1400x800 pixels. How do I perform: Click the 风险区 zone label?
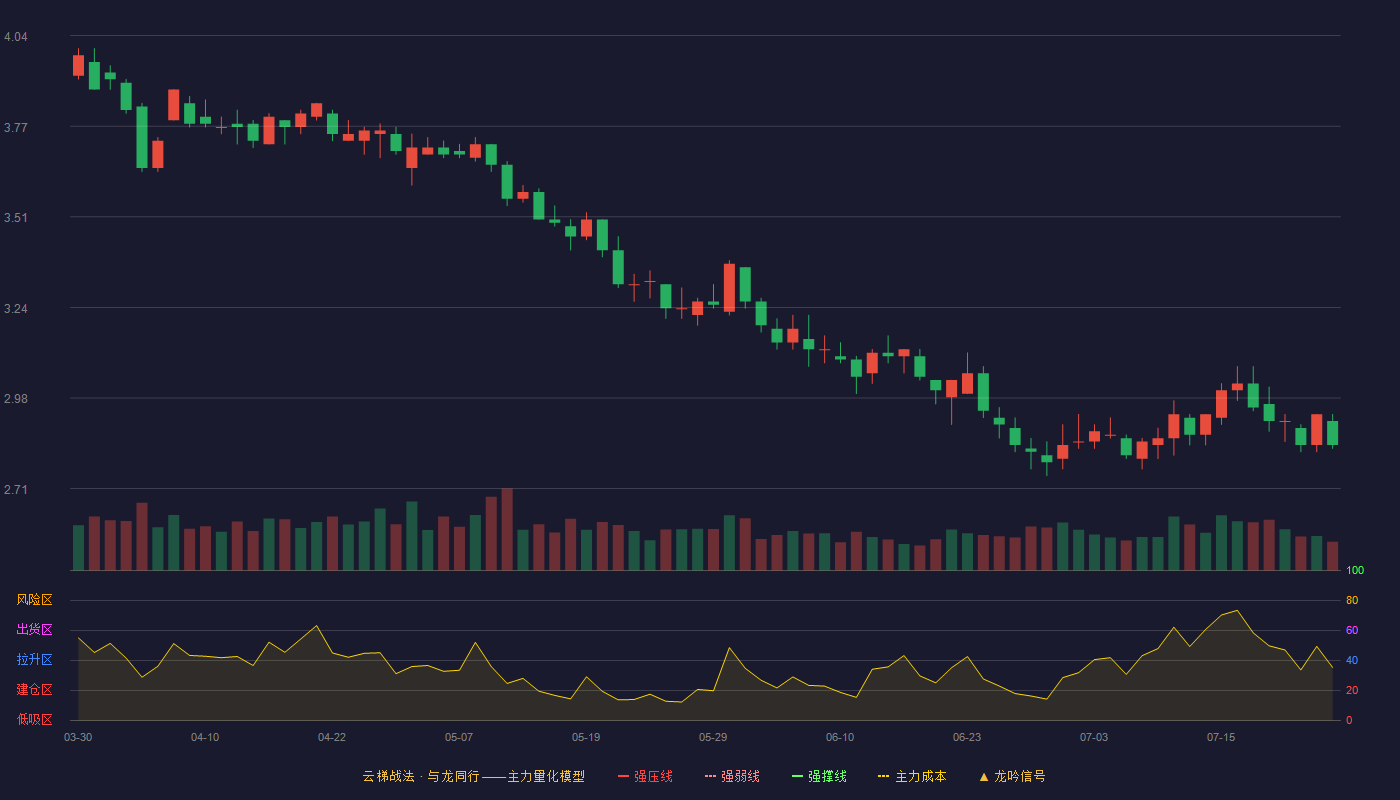[34, 600]
